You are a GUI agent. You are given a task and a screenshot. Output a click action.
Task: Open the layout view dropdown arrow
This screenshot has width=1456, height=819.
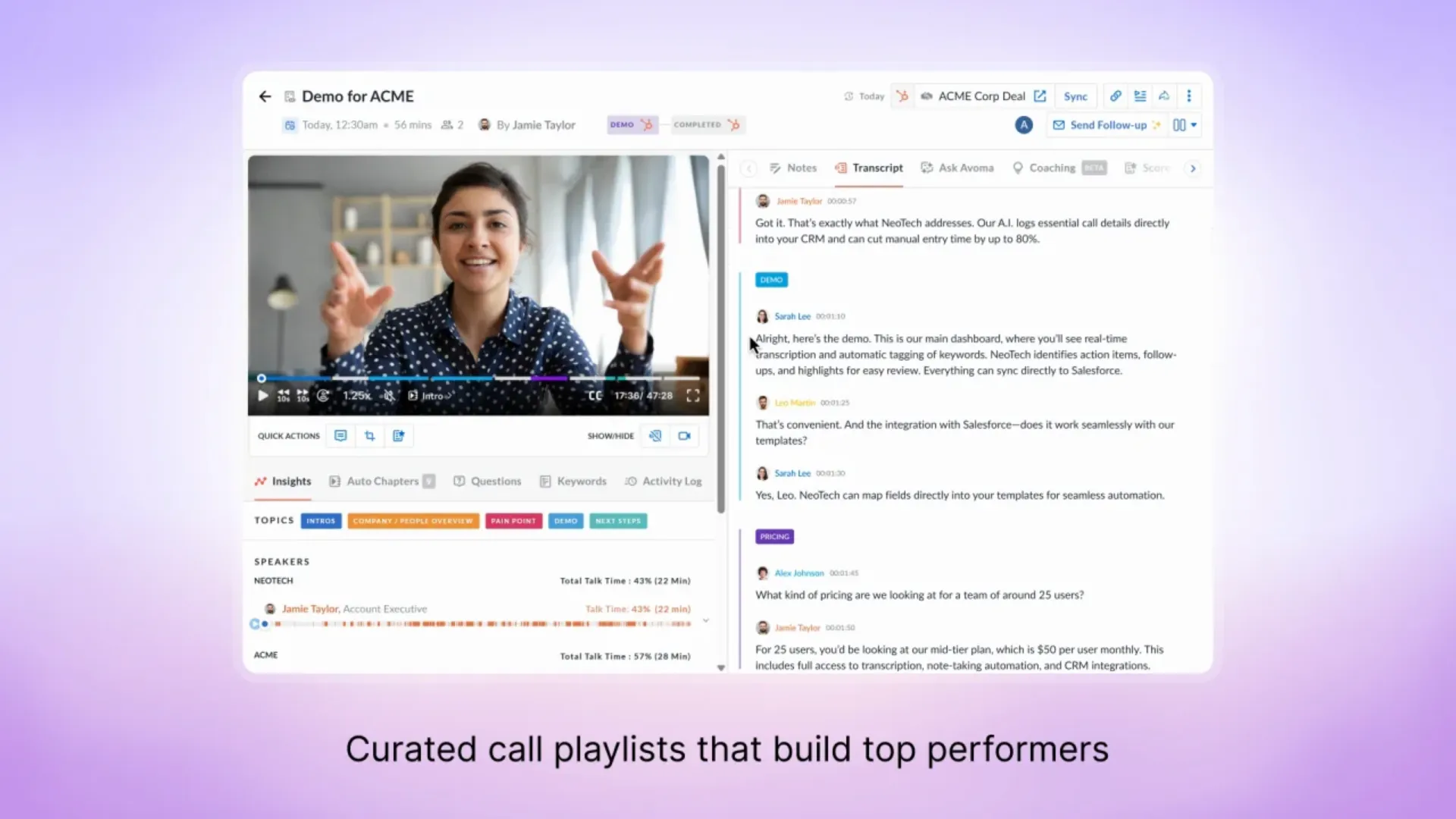pos(1194,125)
